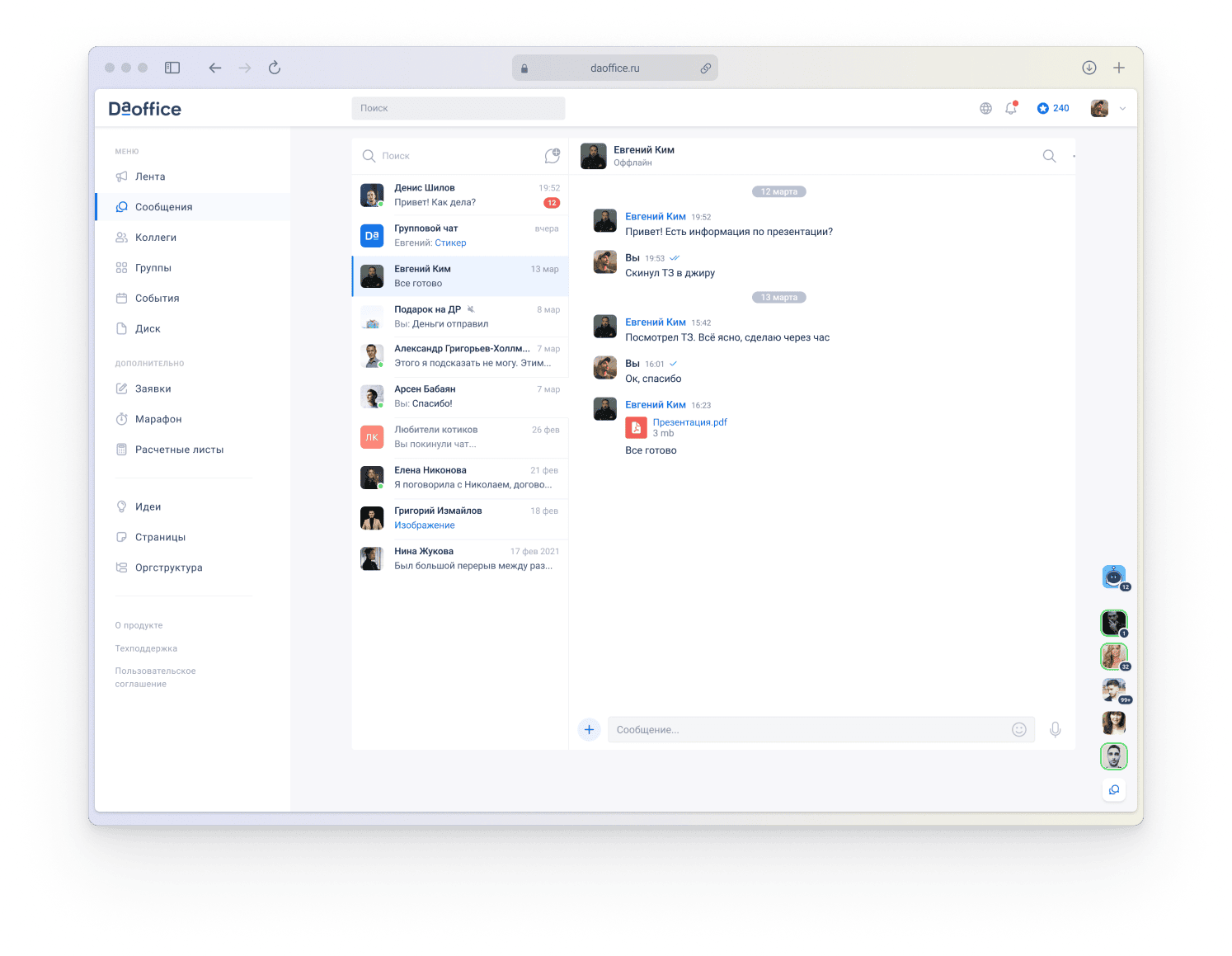Go to Коллеги section
1232x956 pixels.
tap(155, 238)
